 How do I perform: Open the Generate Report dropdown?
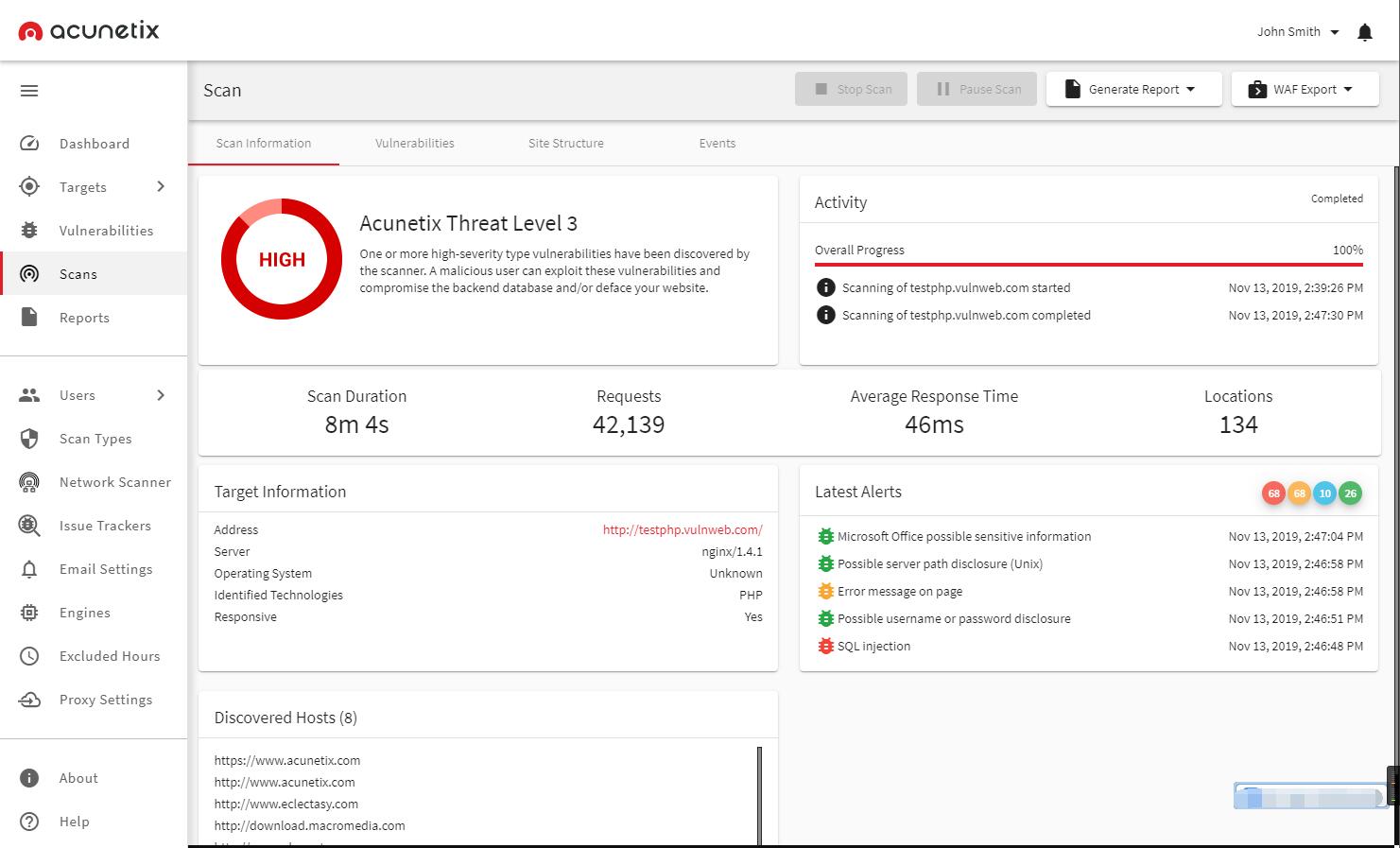1133,90
